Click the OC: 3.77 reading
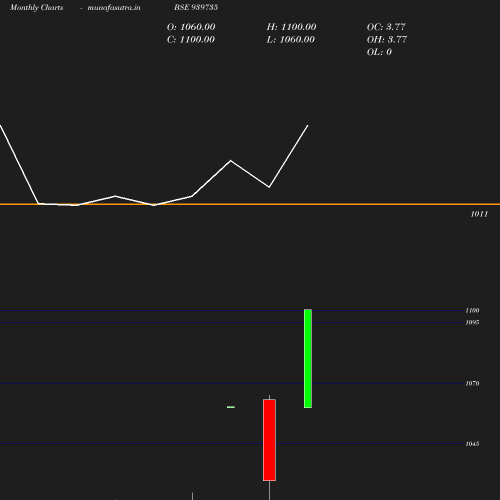 [x=386, y=27]
